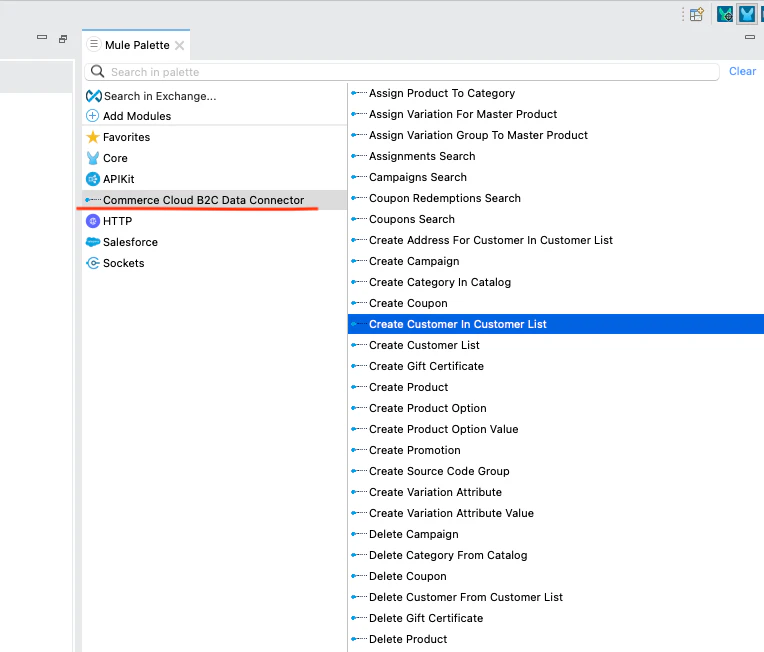Click the Favorites star icon
Screen dimensions: 764x652
pyautogui.click(x=93, y=137)
